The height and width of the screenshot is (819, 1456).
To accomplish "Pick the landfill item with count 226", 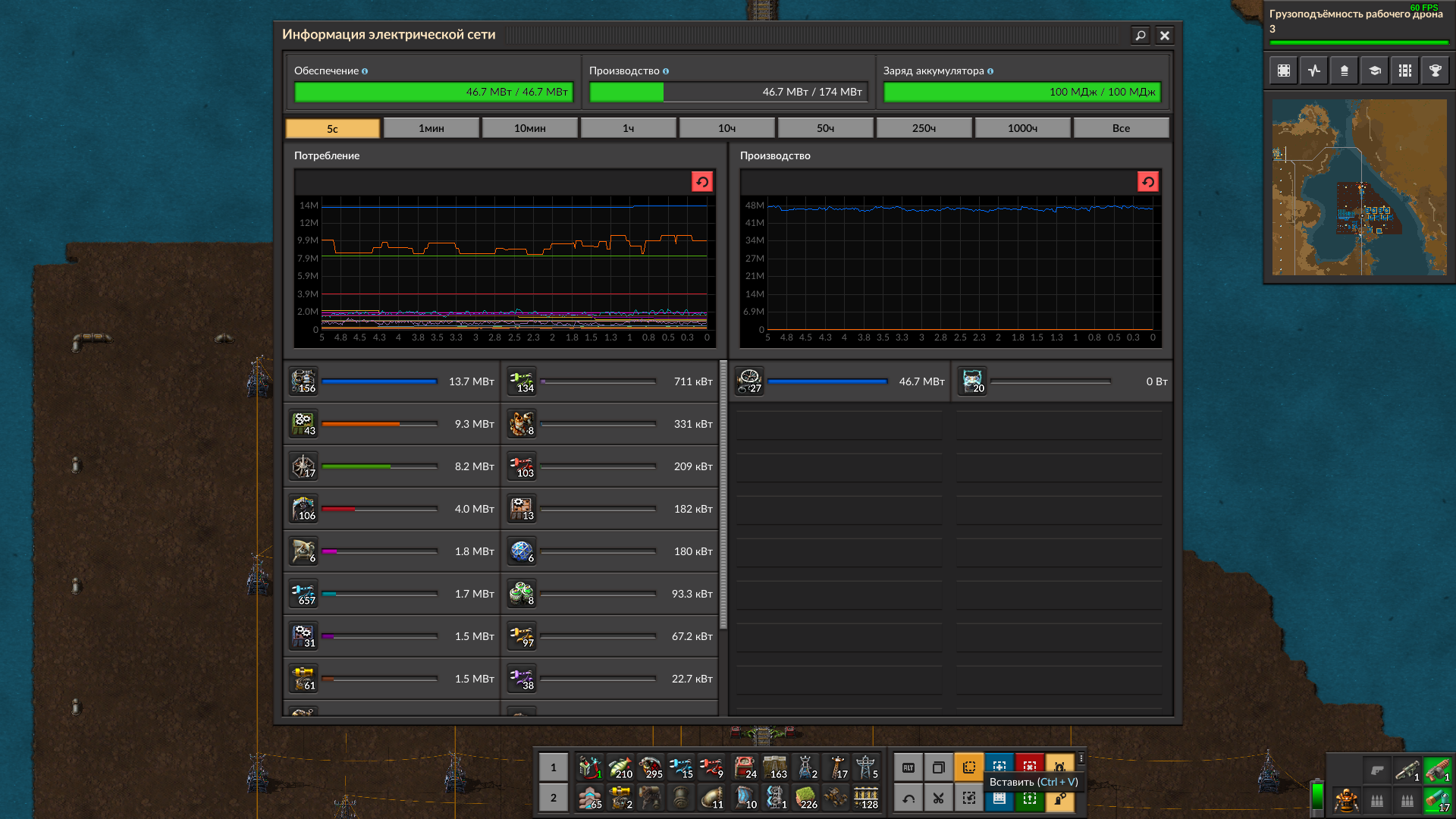I will tap(806, 798).
